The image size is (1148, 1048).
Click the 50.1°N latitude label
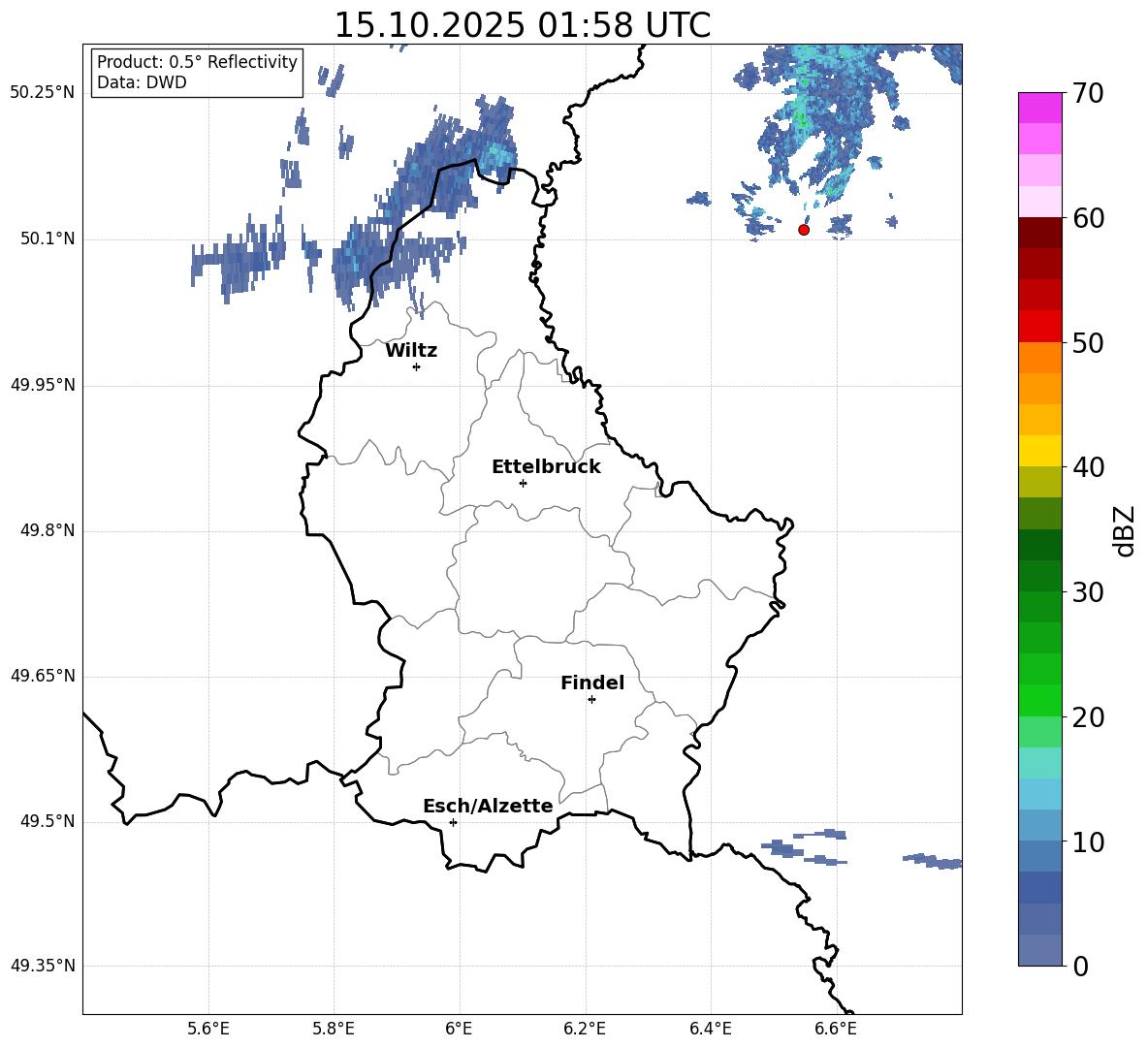click(48, 239)
